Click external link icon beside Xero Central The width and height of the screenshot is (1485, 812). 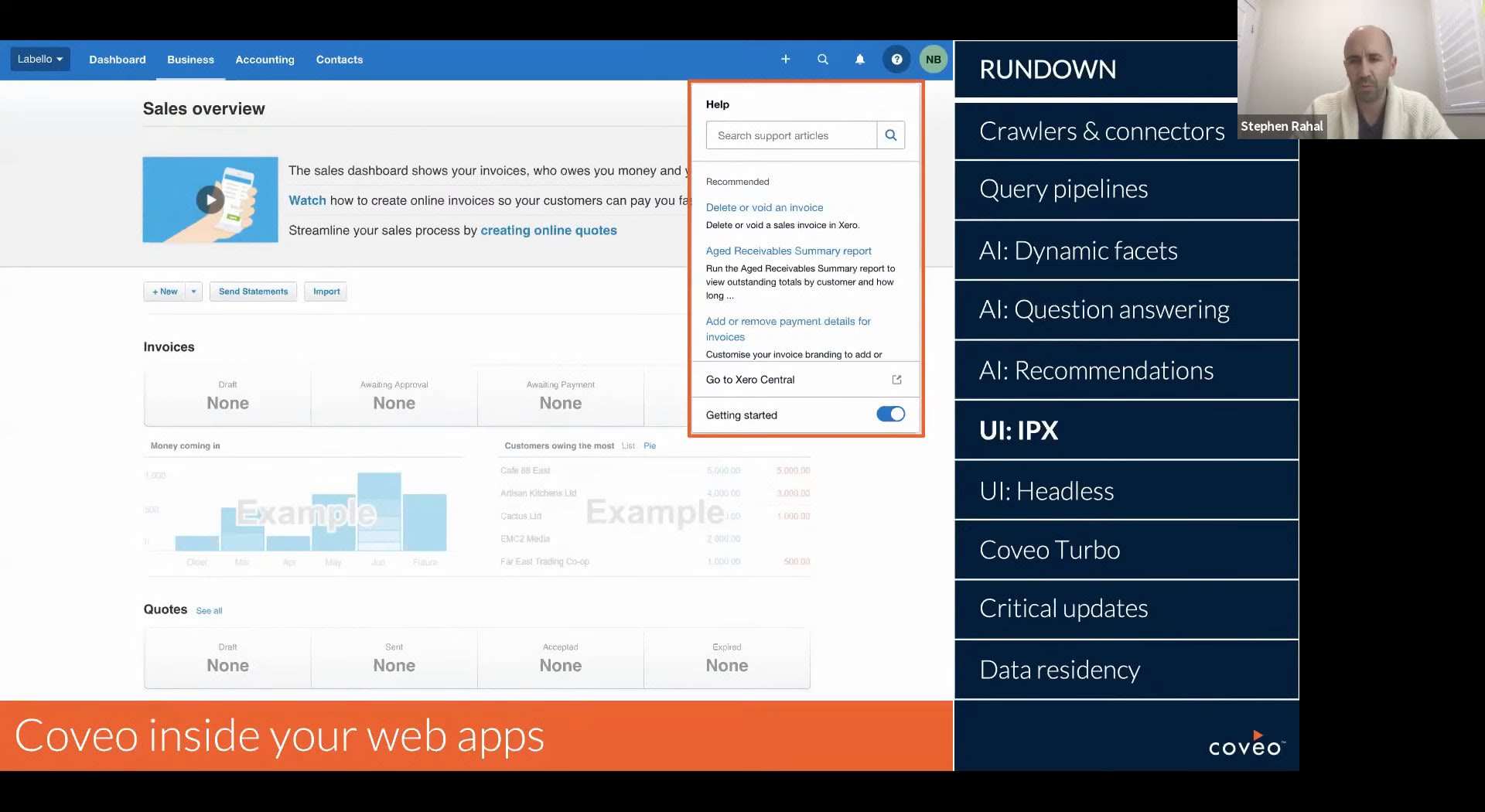click(897, 380)
